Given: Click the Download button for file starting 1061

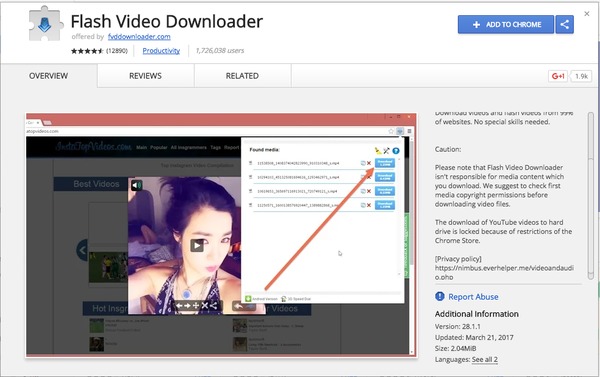Looking at the screenshot, I should point(385,191).
